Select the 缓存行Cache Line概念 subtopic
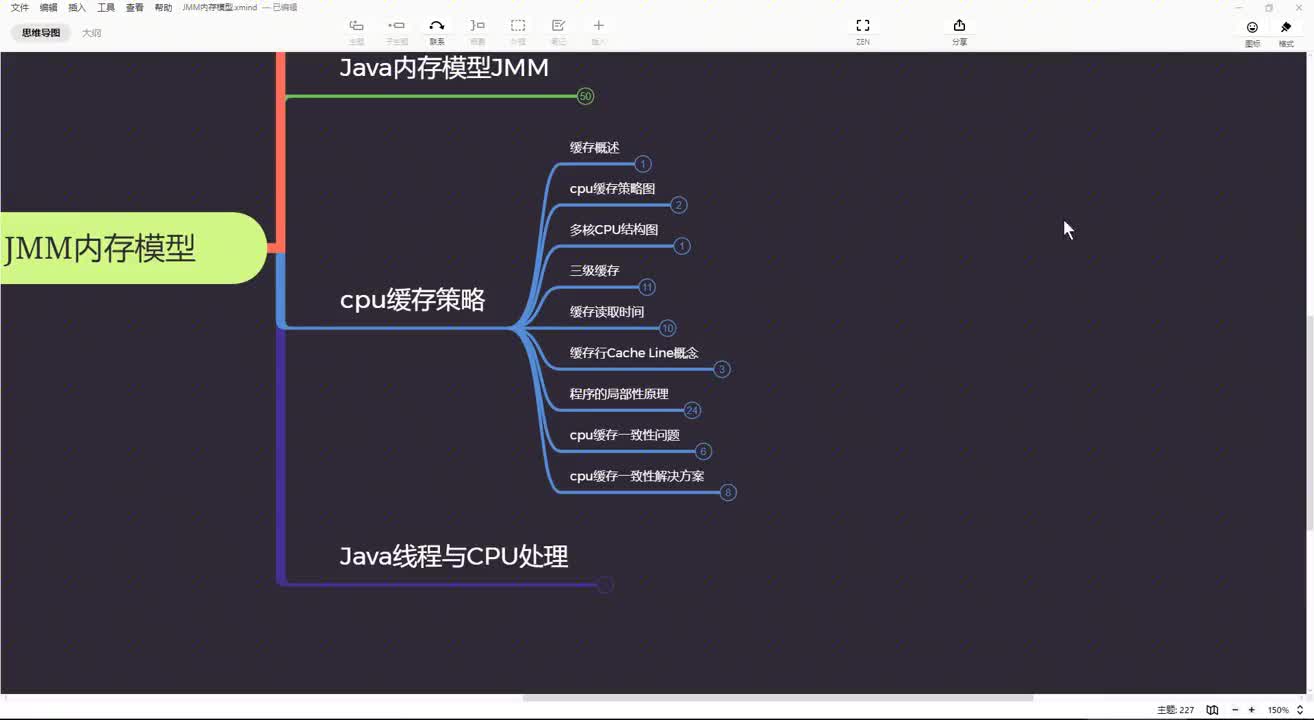Viewport: 1314px width, 720px height. [x=634, y=353]
